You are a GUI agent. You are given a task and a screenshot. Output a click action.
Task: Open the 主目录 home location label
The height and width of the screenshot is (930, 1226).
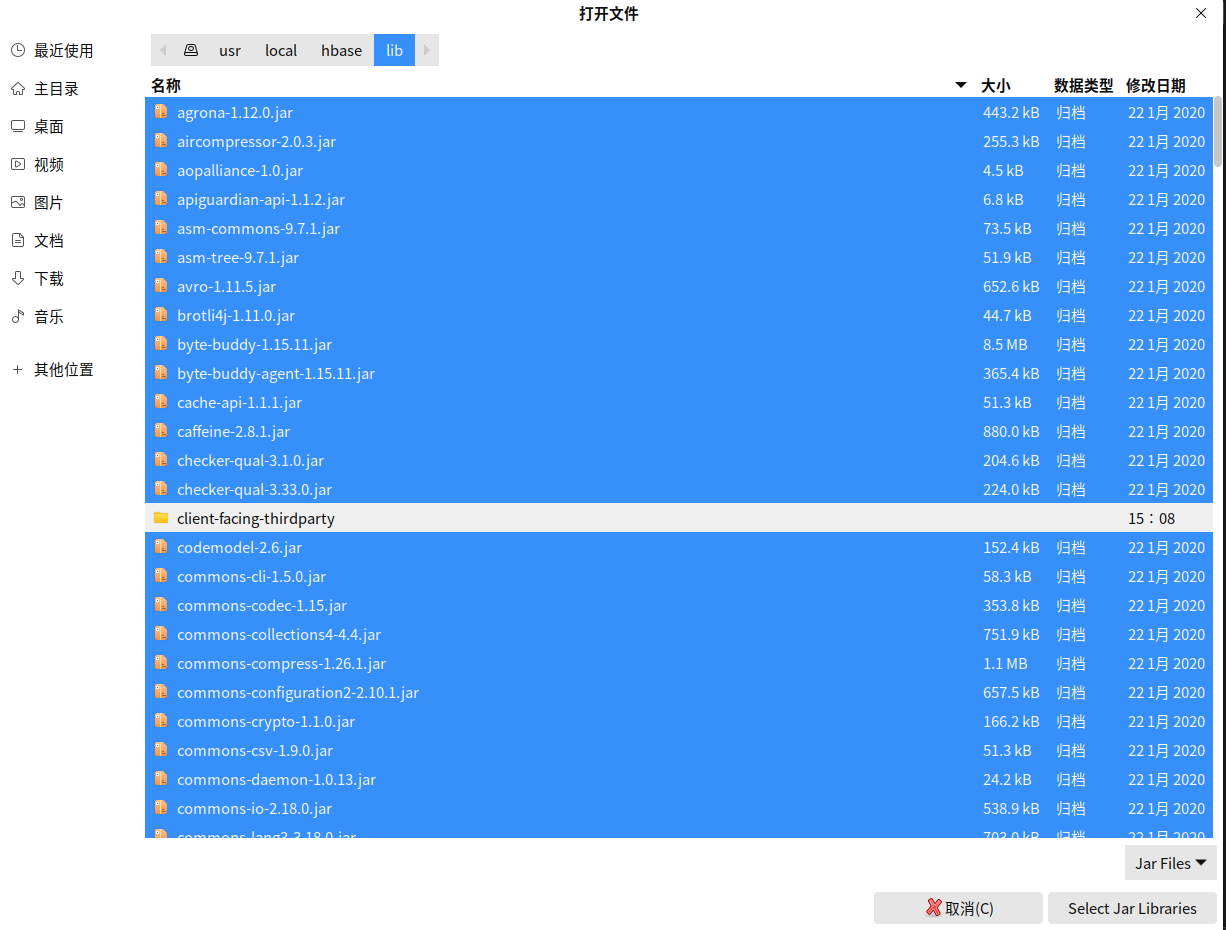pos(56,88)
